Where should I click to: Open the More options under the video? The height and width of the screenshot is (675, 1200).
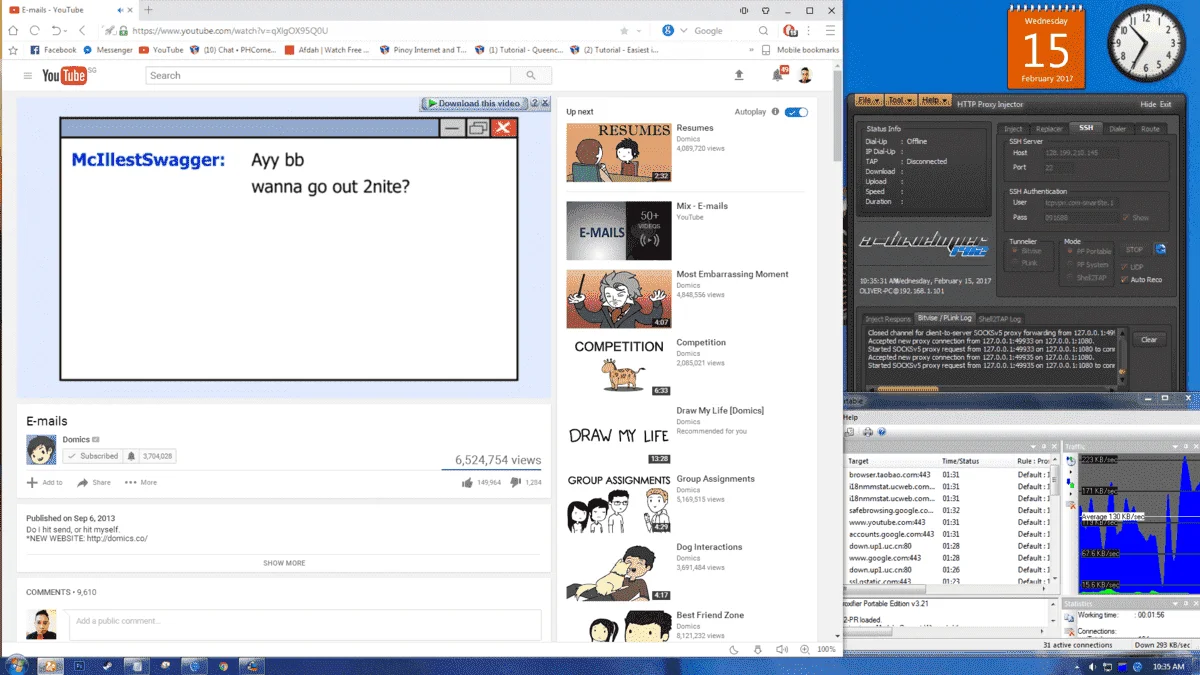140,482
